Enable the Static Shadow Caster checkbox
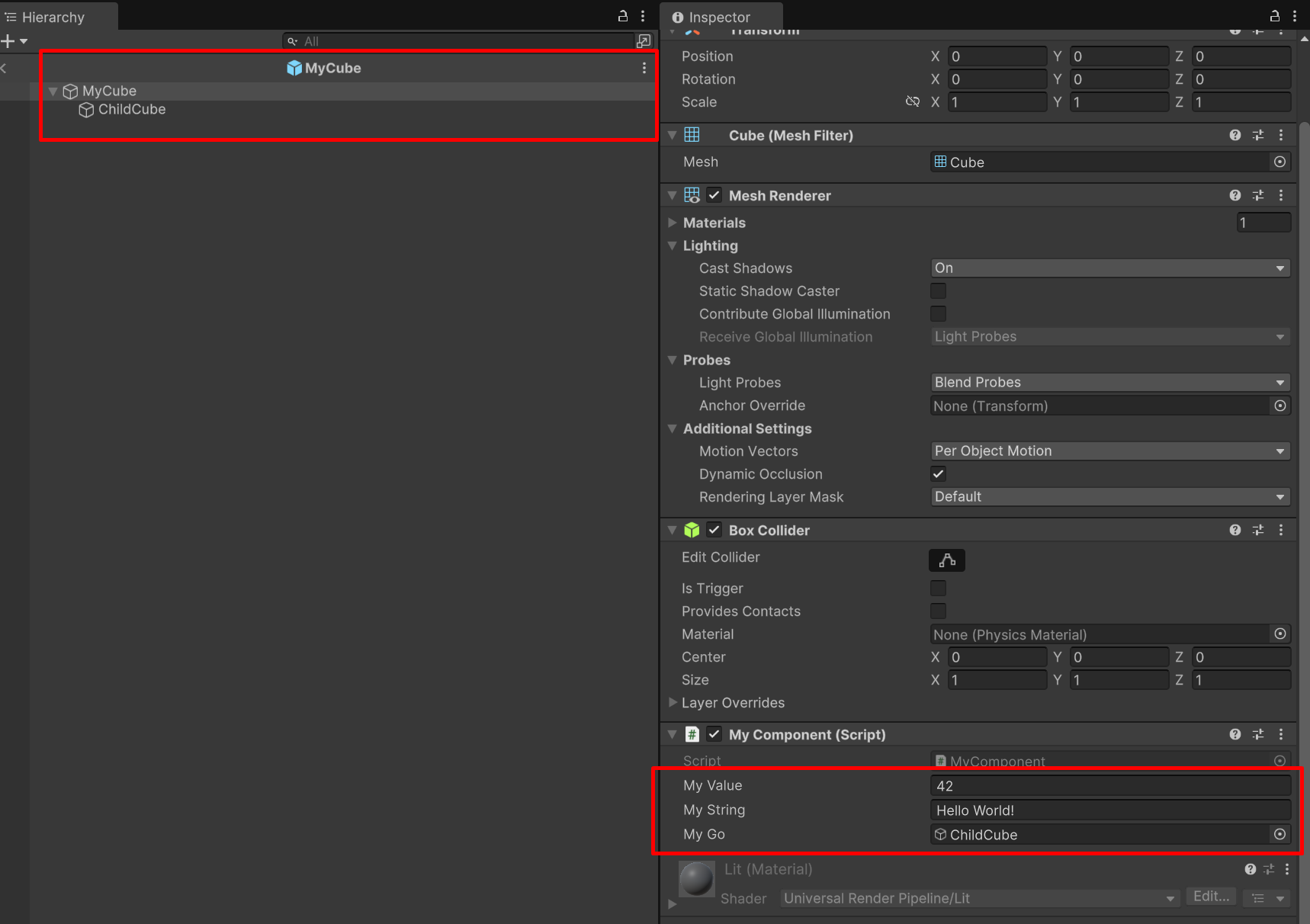 pyautogui.click(x=938, y=290)
